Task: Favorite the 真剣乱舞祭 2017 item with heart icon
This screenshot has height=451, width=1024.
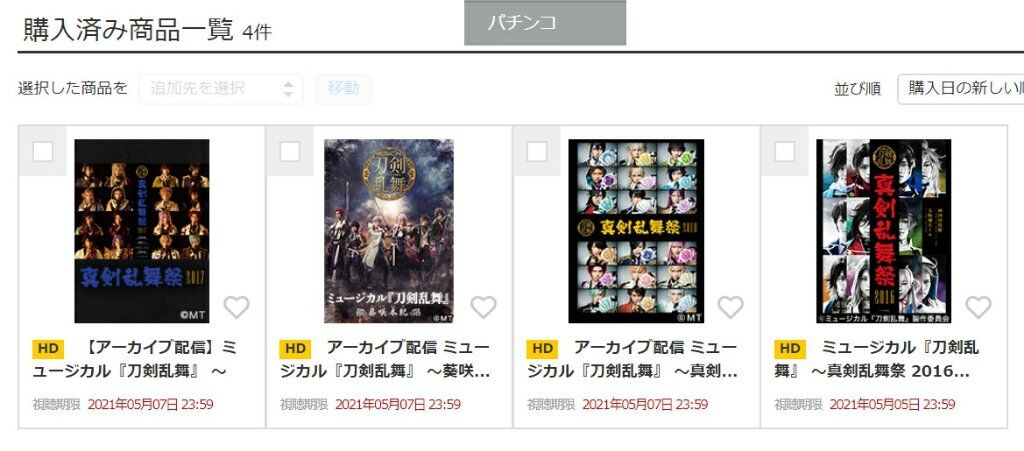Action: point(236,307)
